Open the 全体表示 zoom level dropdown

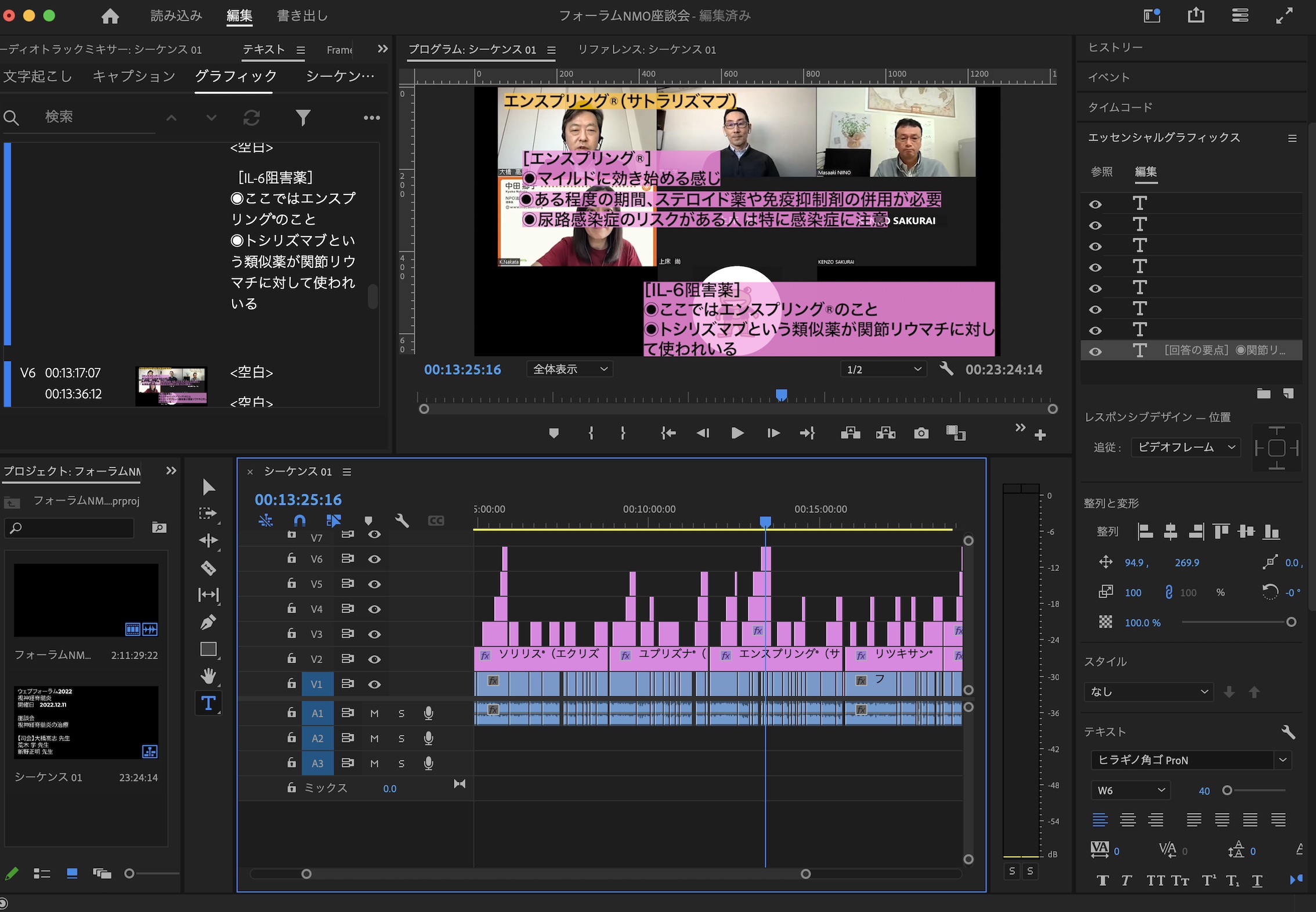[x=570, y=370]
